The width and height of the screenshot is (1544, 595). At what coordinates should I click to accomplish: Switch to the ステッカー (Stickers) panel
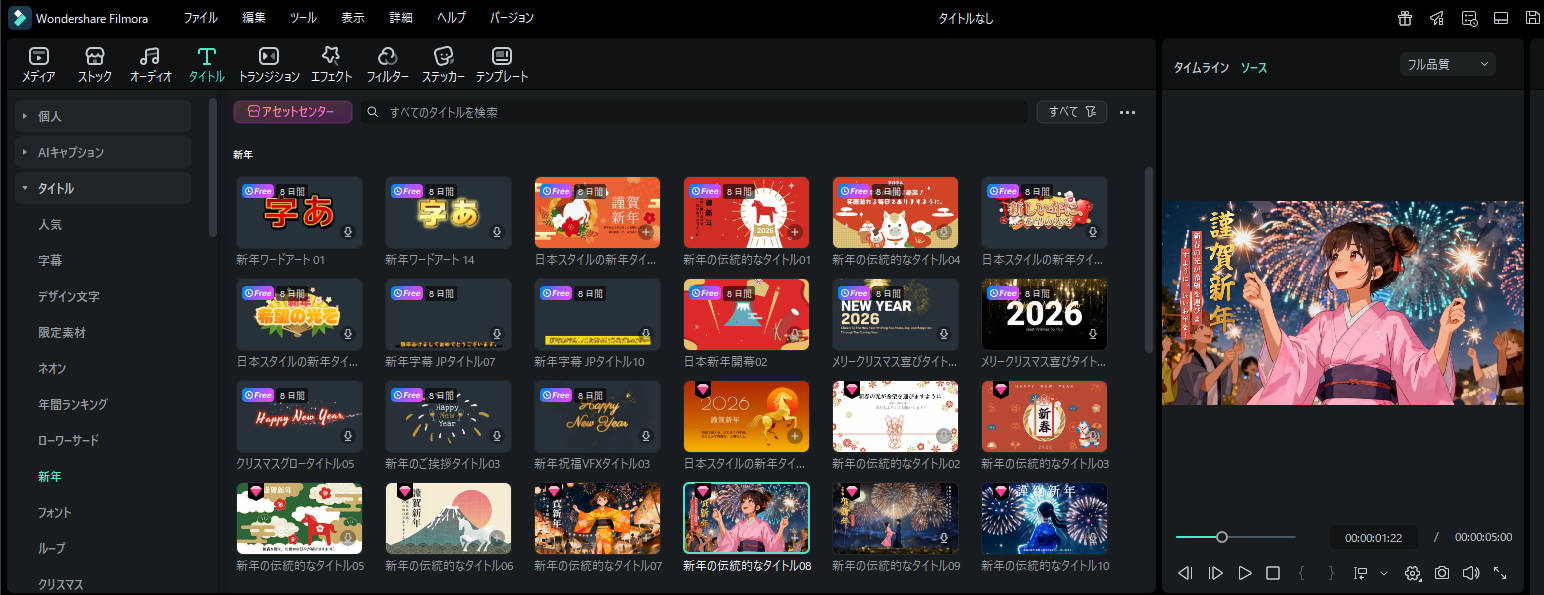coord(443,65)
